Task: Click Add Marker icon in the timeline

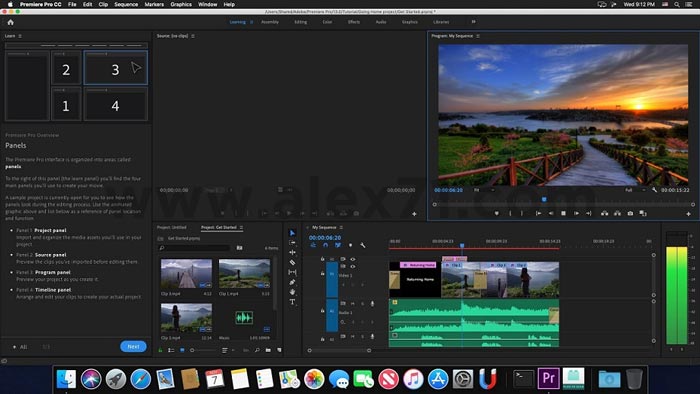Action: pos(350,245)
